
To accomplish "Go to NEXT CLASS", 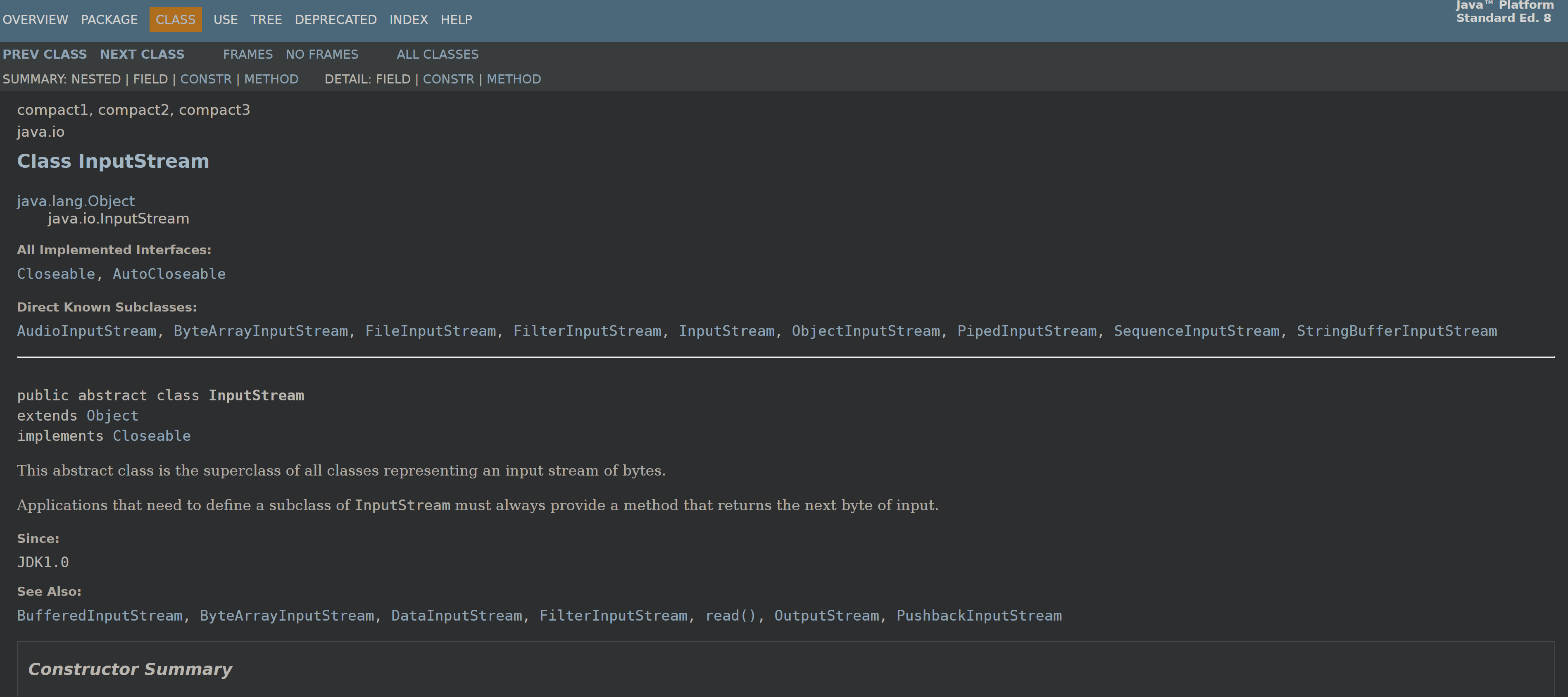I will pos(142,54).
